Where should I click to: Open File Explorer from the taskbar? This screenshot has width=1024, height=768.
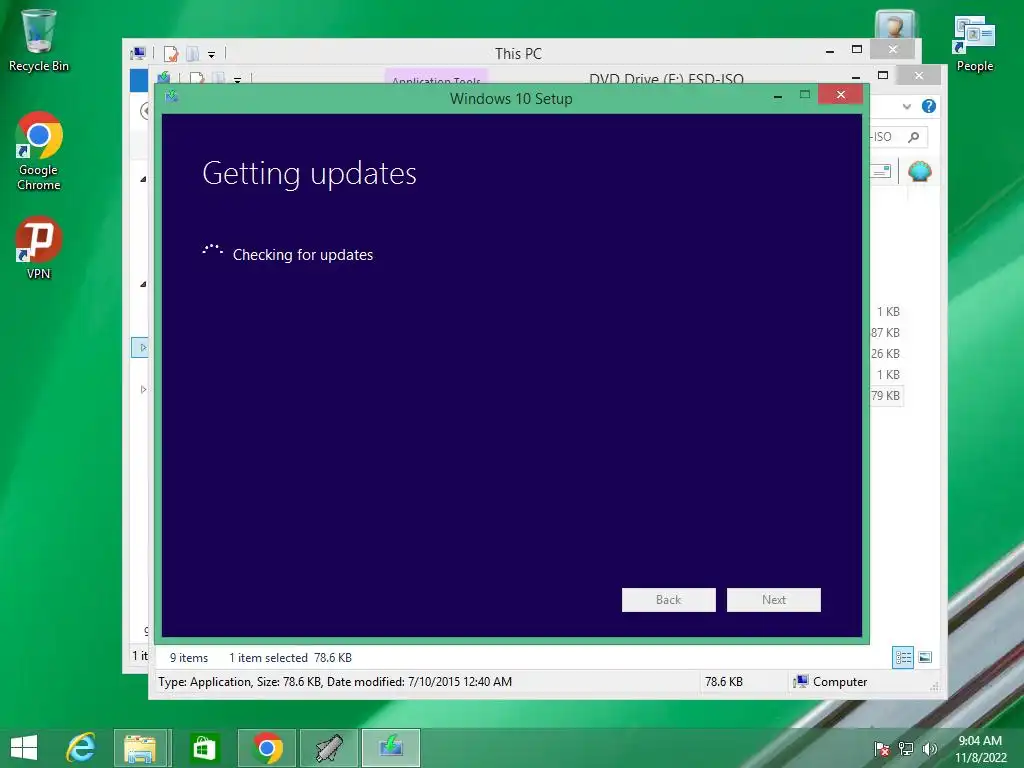point(142,748)
